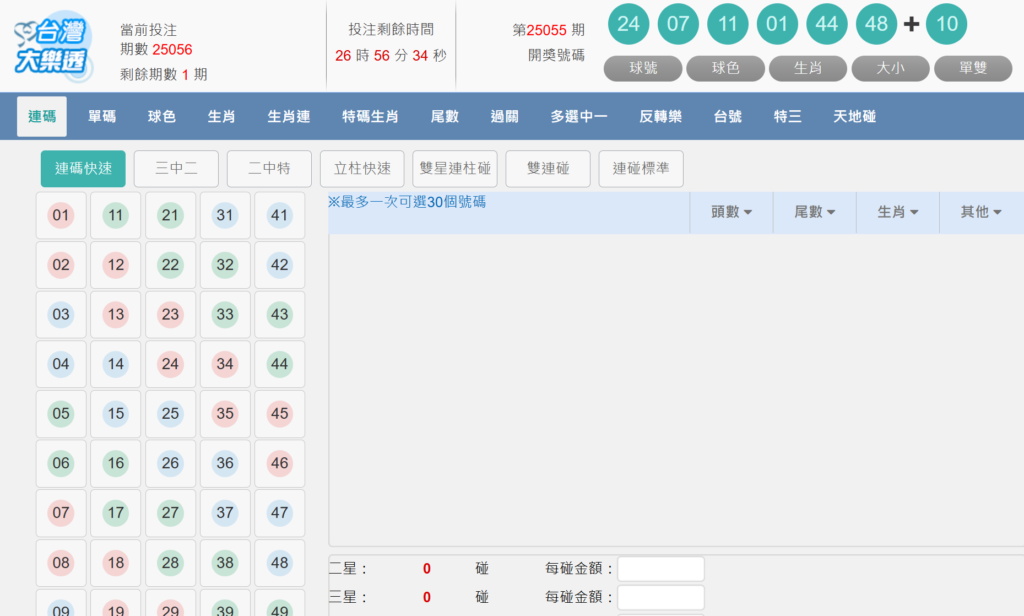Toggle the 單雙 display mode
The width and height of the screenshot is (1024, 616).
(972, 69)
